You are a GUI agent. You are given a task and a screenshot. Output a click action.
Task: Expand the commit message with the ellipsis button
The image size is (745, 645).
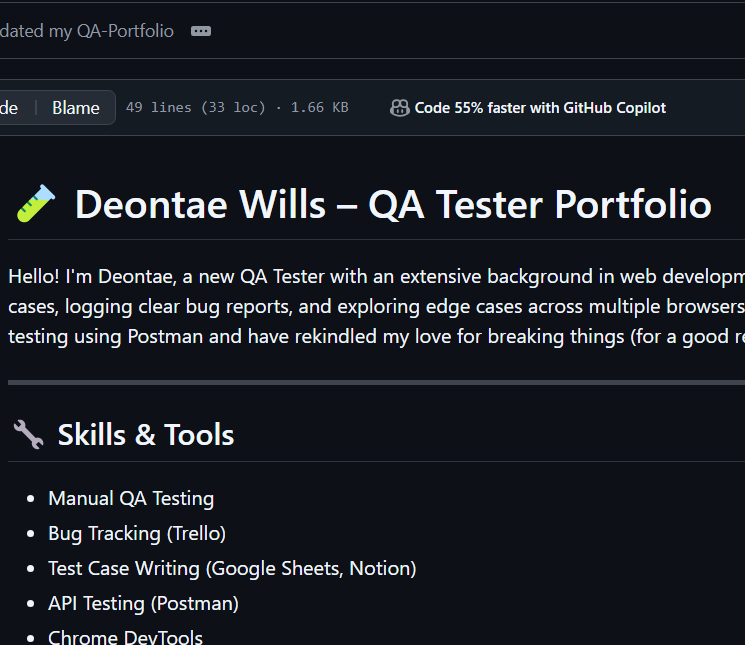(x=201, y=31)
